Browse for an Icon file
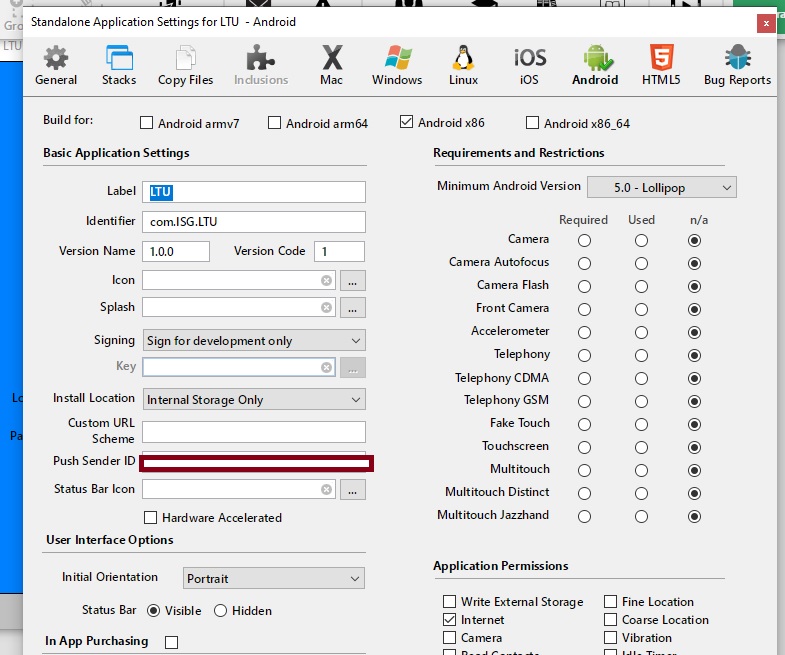 pyautogui.click(x=353, y=281)
